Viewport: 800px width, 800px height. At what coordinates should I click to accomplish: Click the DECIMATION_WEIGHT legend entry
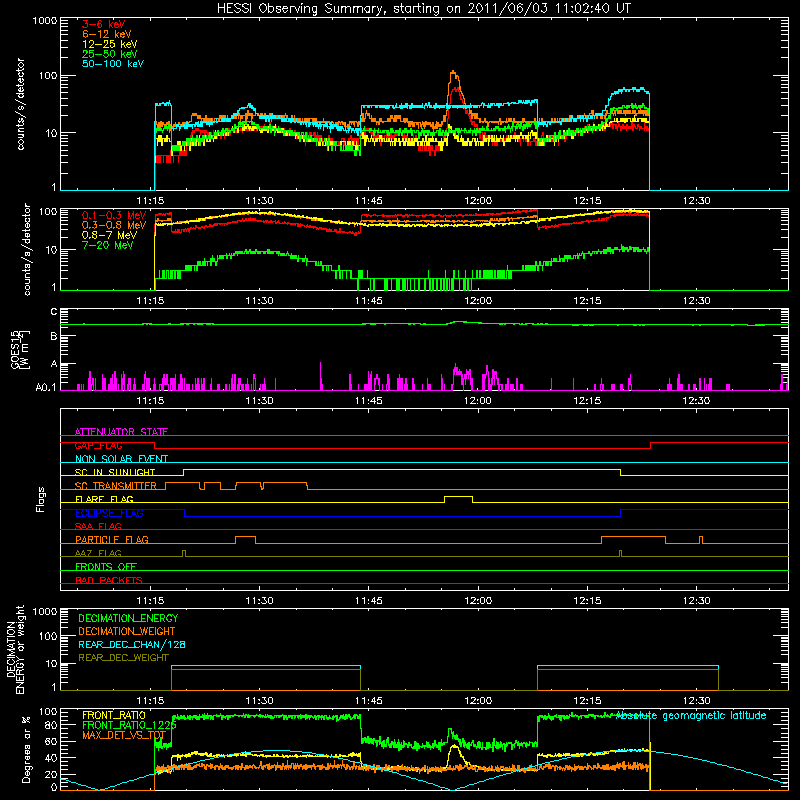coord(127,631)
